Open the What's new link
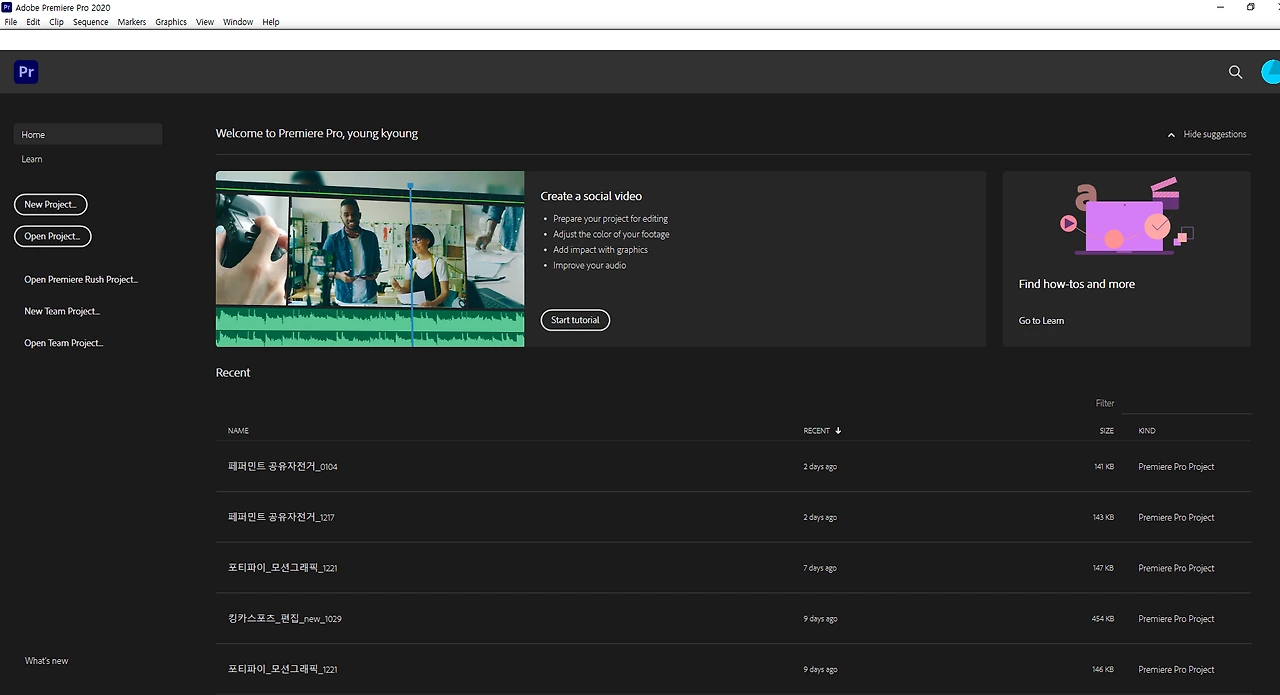1280x695 pixels. (47, 661)
